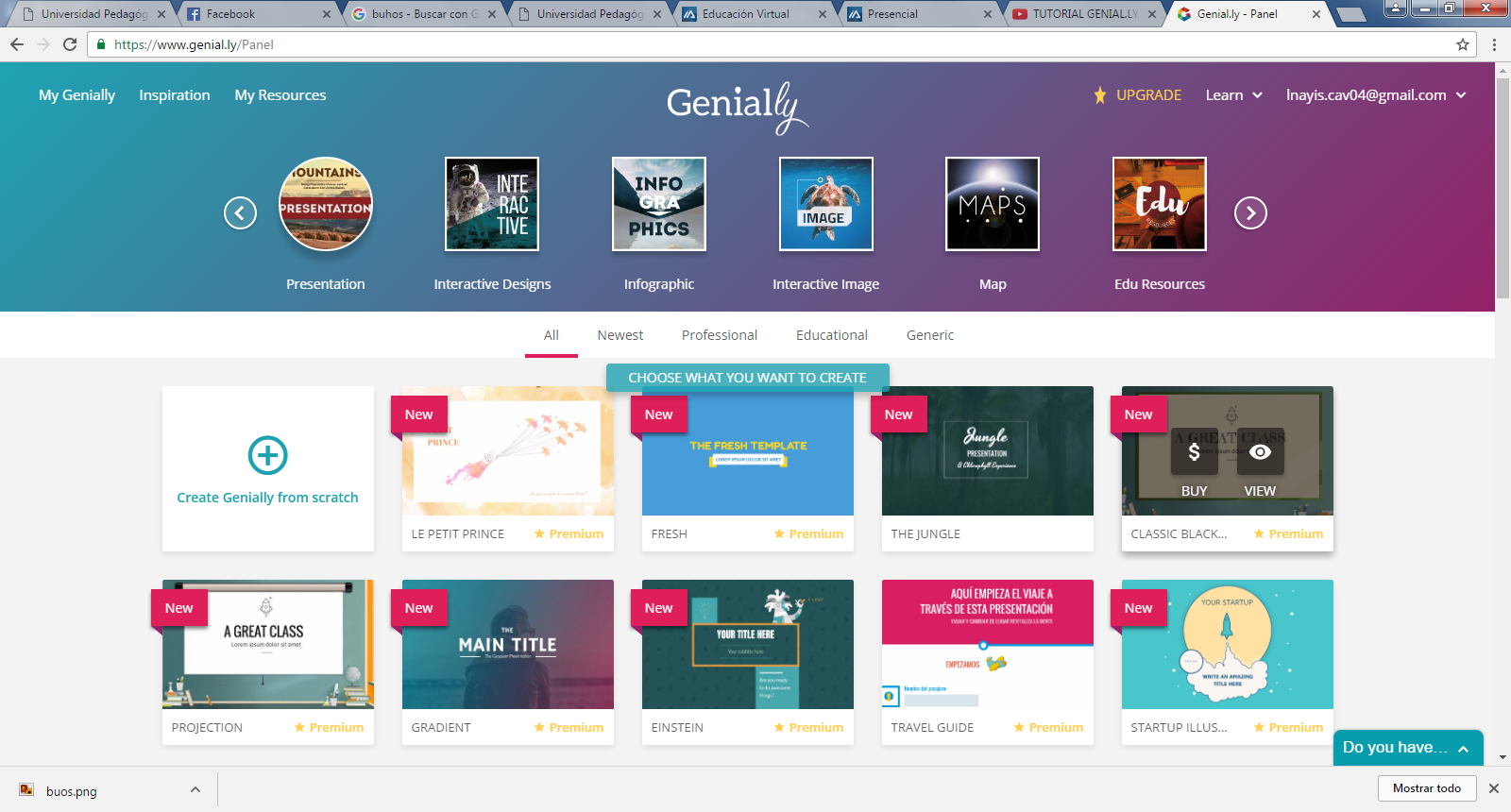
Task: Click the Genially logo
Action: pyautogui.click(x=738, y=107)
